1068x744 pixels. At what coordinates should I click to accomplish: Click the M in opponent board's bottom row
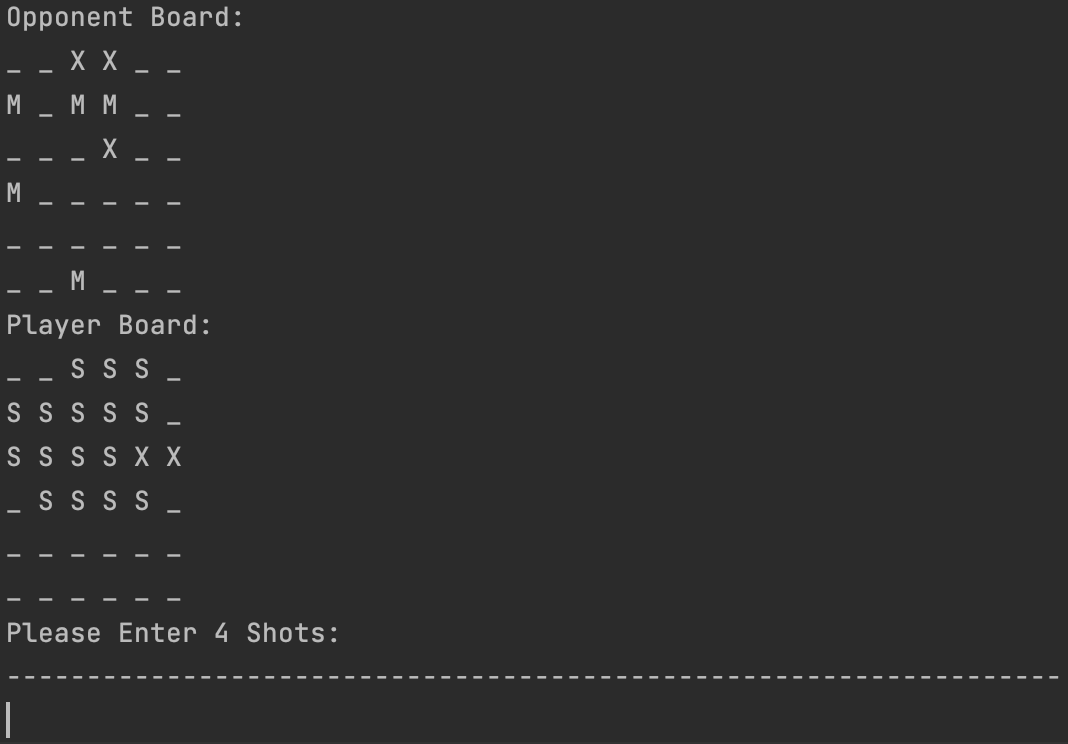pyautogui.click(x=78, y=282)
